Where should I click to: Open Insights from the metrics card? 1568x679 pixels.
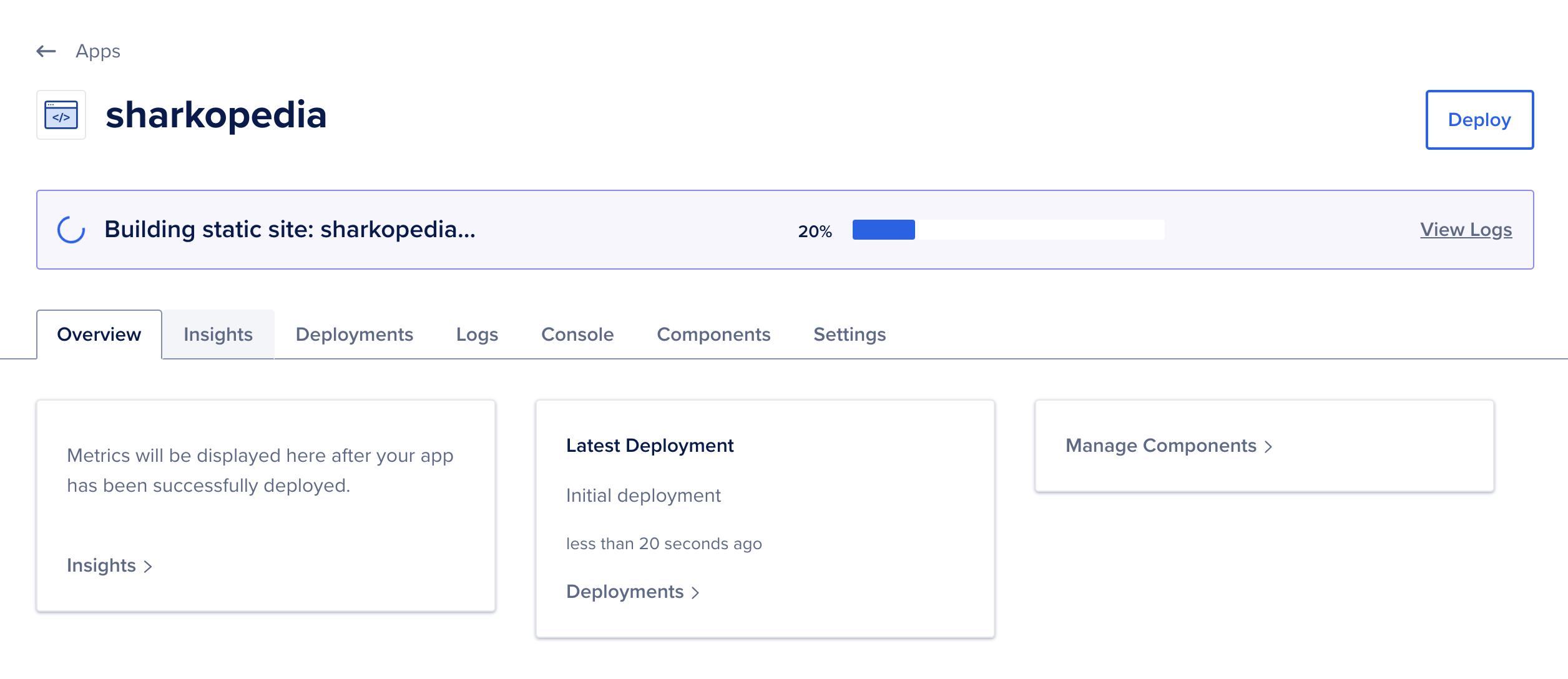click(x=101, y=566)
